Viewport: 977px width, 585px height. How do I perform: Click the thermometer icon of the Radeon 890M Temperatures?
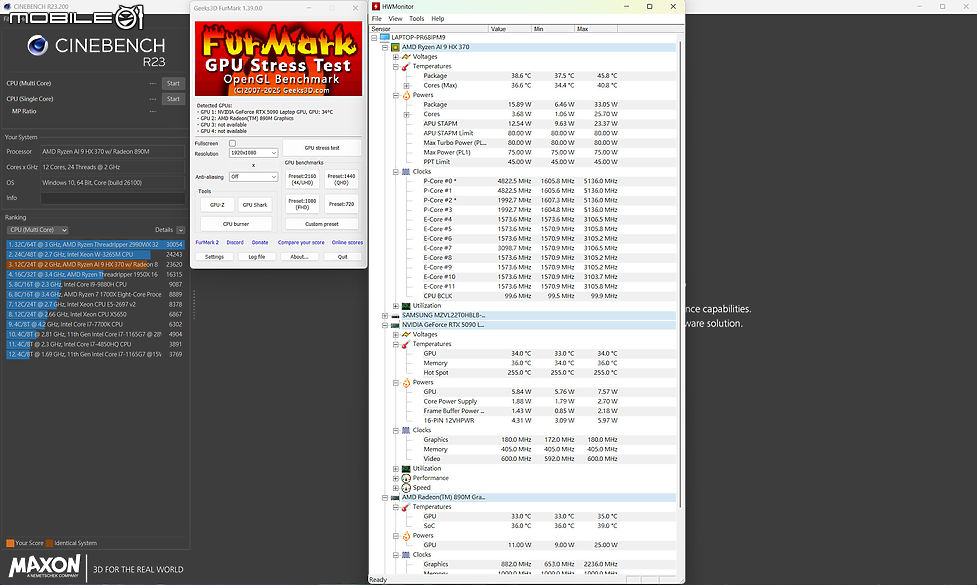[x=406, y=507]
